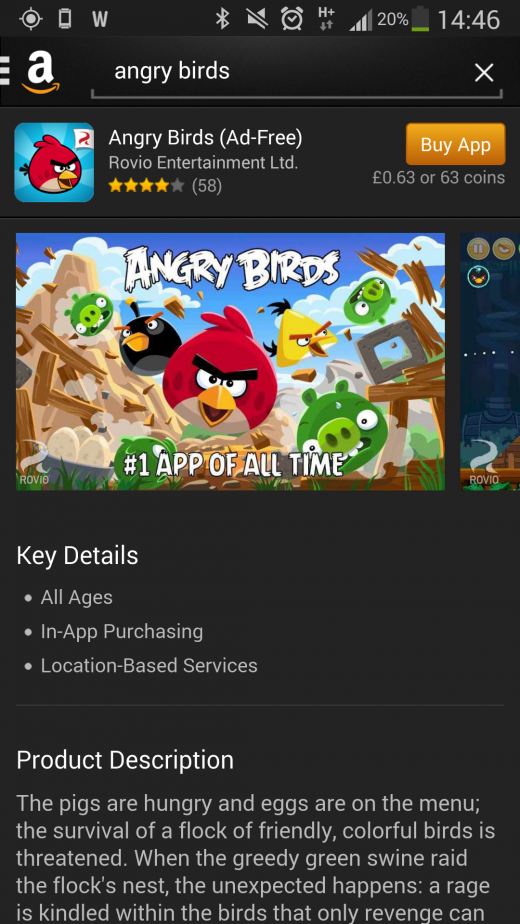The height and width of the screenshot is (924, 520).
Task: Select the Angry Birds (Ad-Free) title
Action: pyautogui.click(x=205, y=138)
